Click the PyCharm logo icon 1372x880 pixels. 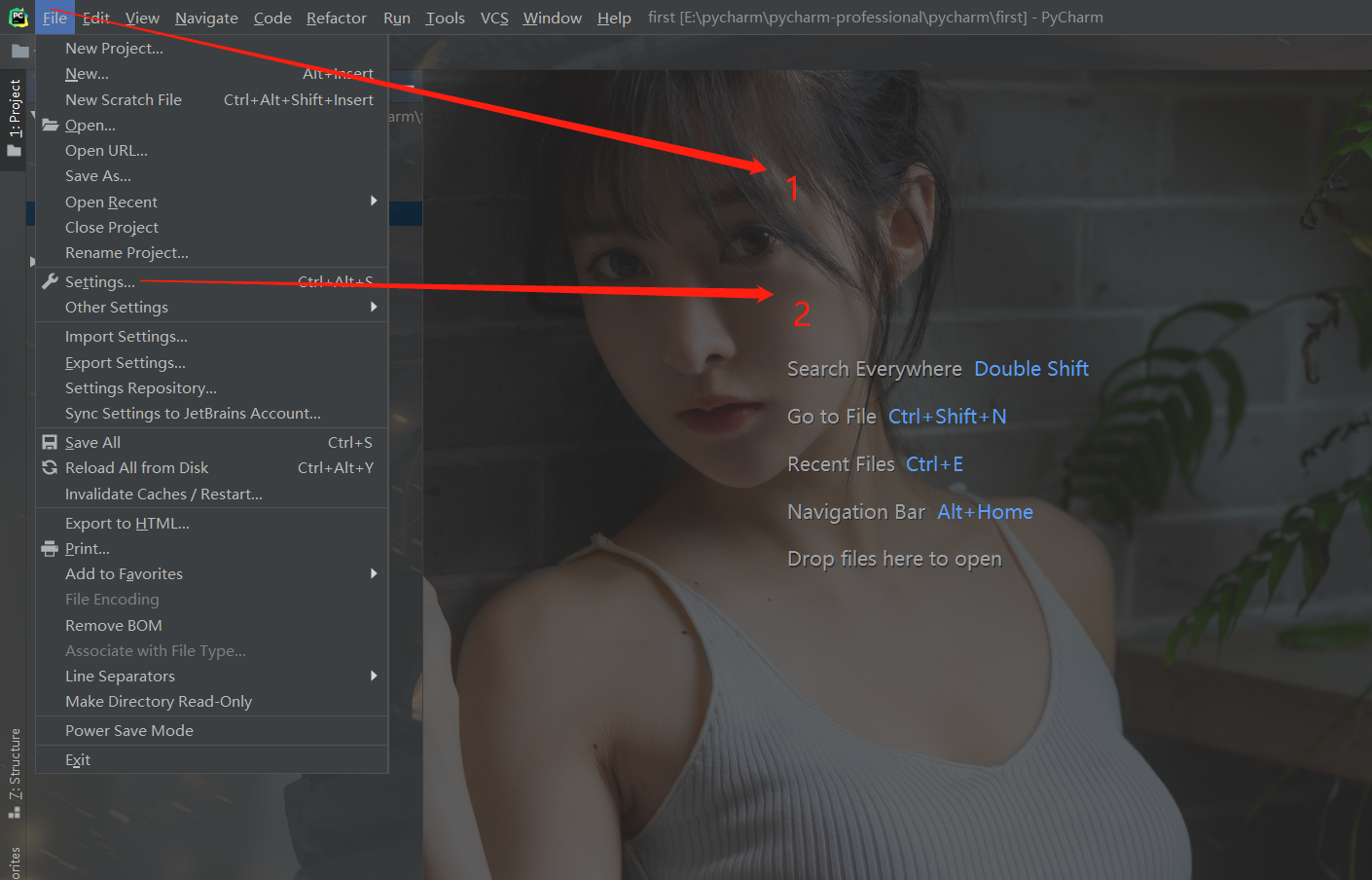(18, 17)
